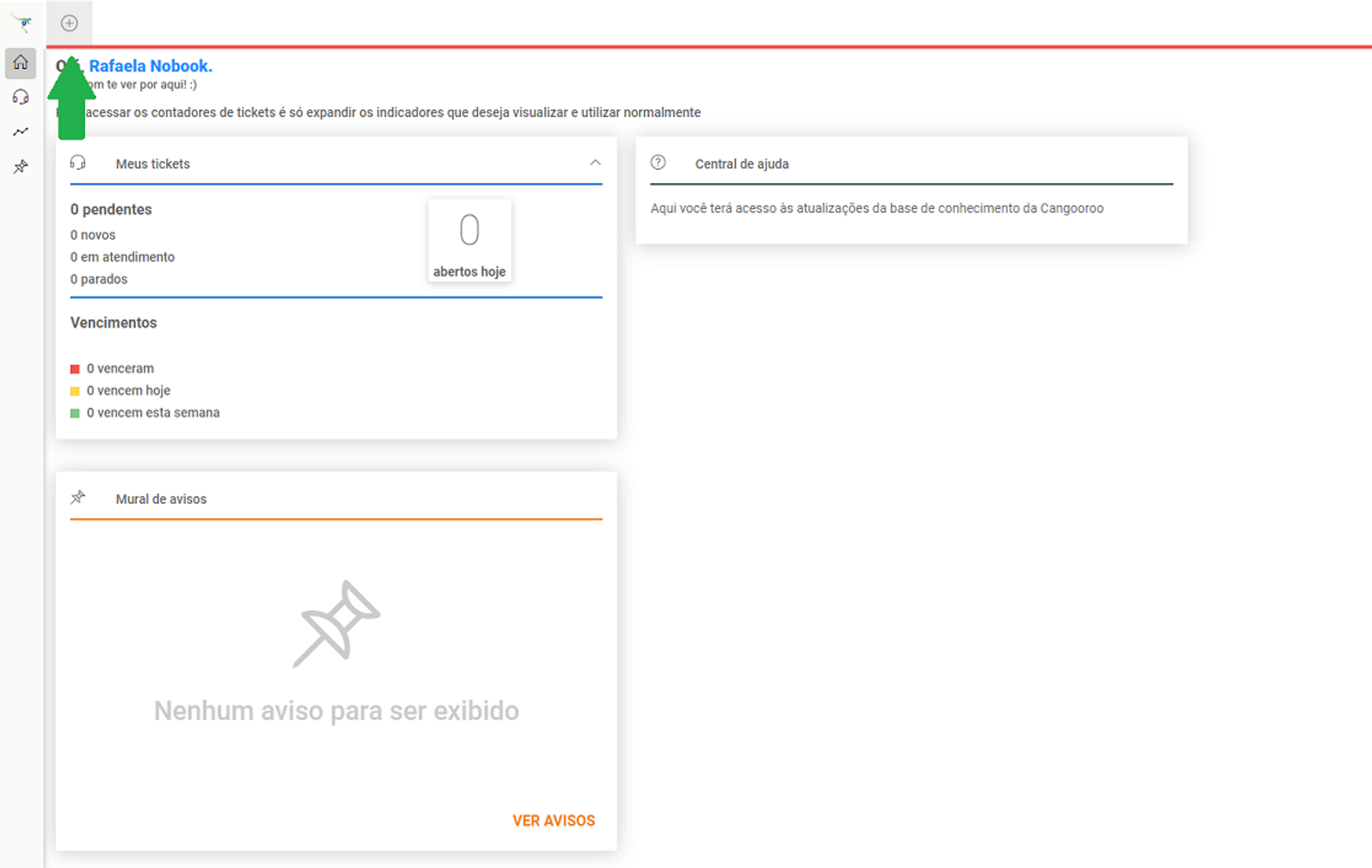Viewport: 1372px width, 868px height.
Task: Collapse the Meus tickets panel
Action: click(x=595, y=162)
